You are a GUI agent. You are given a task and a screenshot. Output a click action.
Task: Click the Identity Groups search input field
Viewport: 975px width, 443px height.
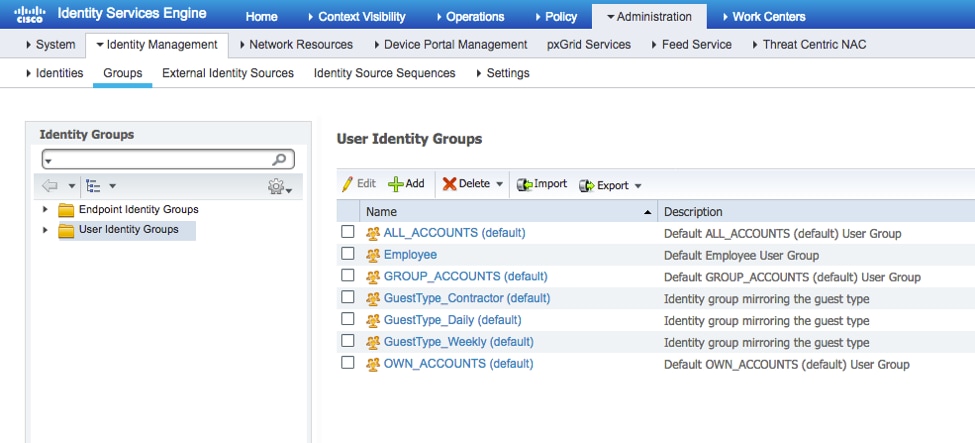[x=160, y=160]
